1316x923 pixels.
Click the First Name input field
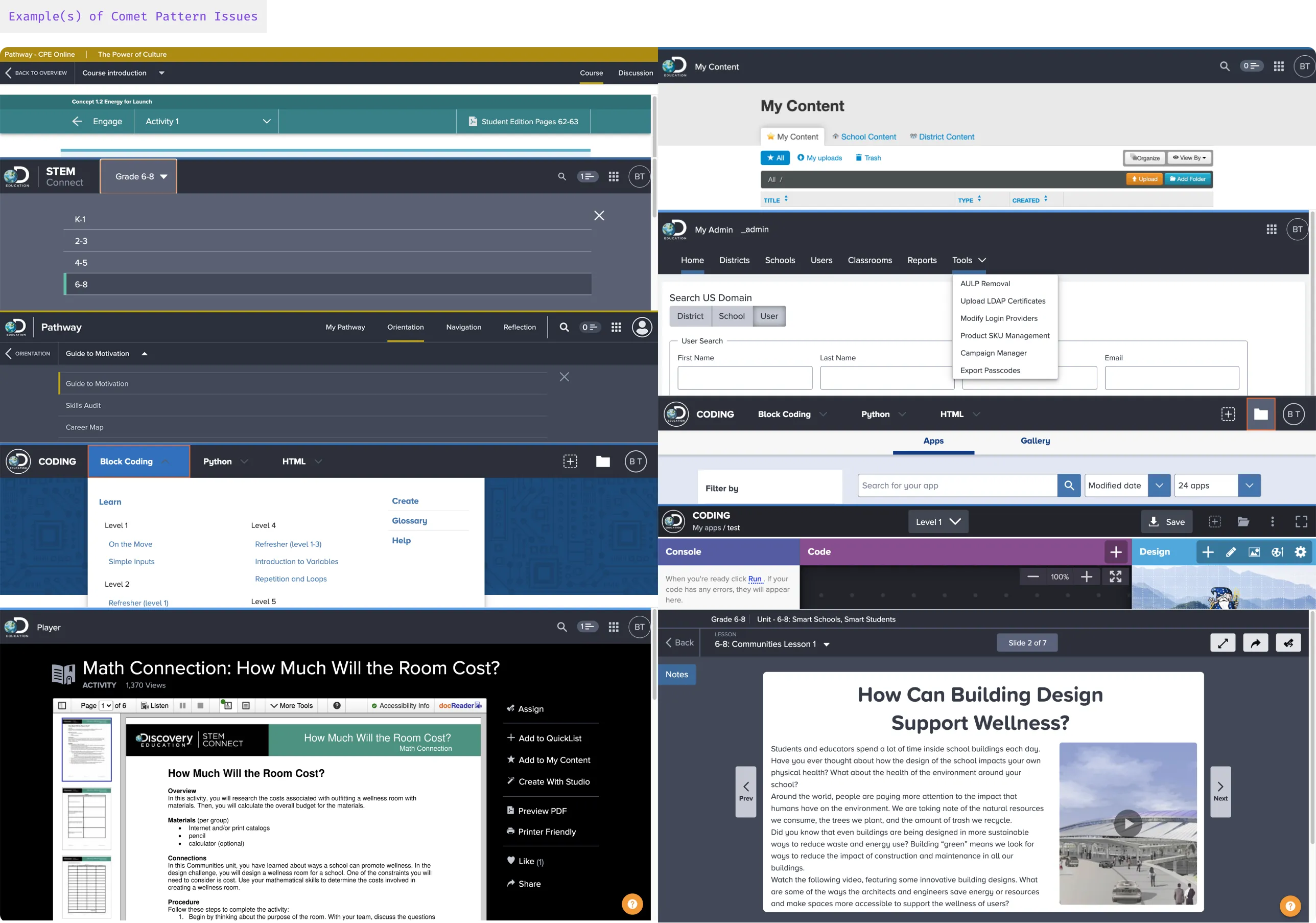click(744, 378)
